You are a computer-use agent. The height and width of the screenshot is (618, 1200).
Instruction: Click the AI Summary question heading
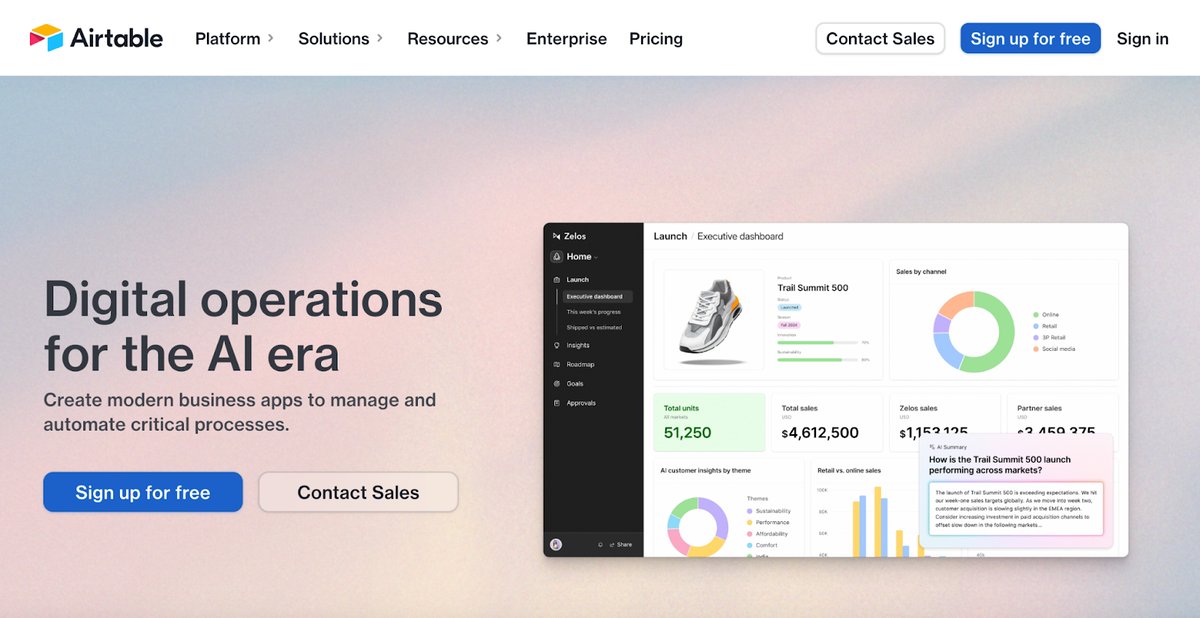(1000, 465)
